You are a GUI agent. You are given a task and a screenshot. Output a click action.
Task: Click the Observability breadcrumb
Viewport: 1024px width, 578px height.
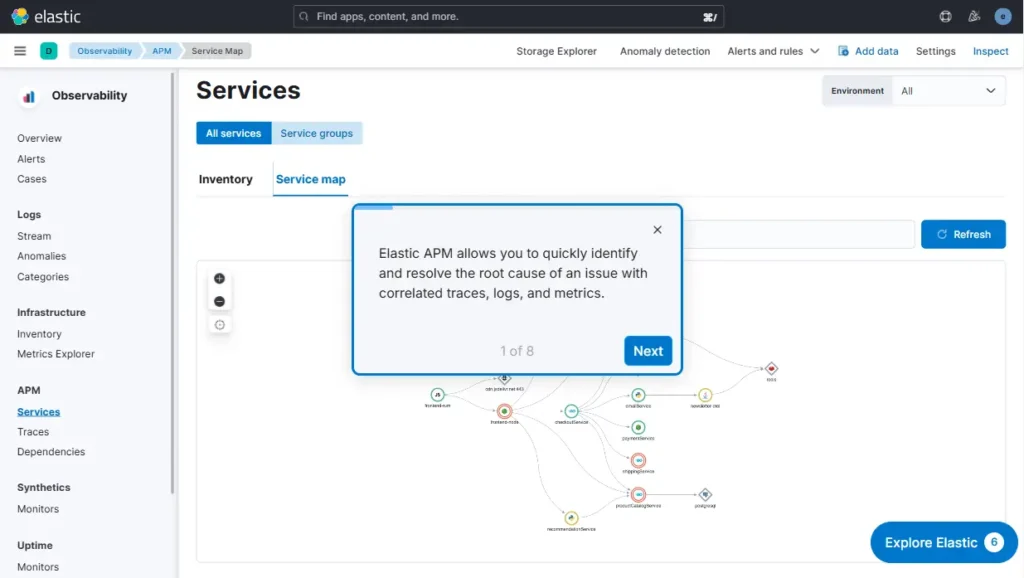tap(104, 51)
